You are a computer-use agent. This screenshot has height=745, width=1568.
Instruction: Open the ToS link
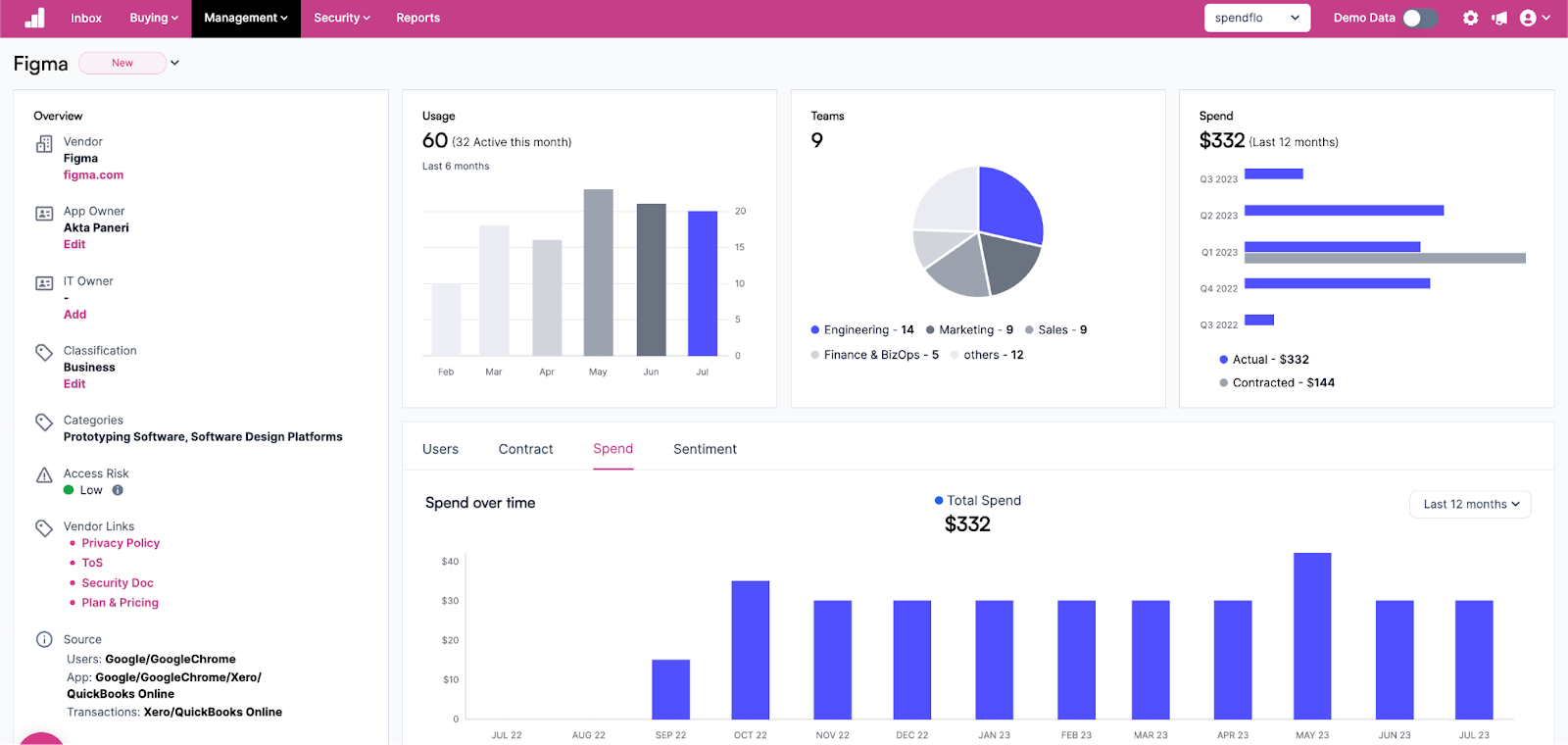tap(92, 563)
